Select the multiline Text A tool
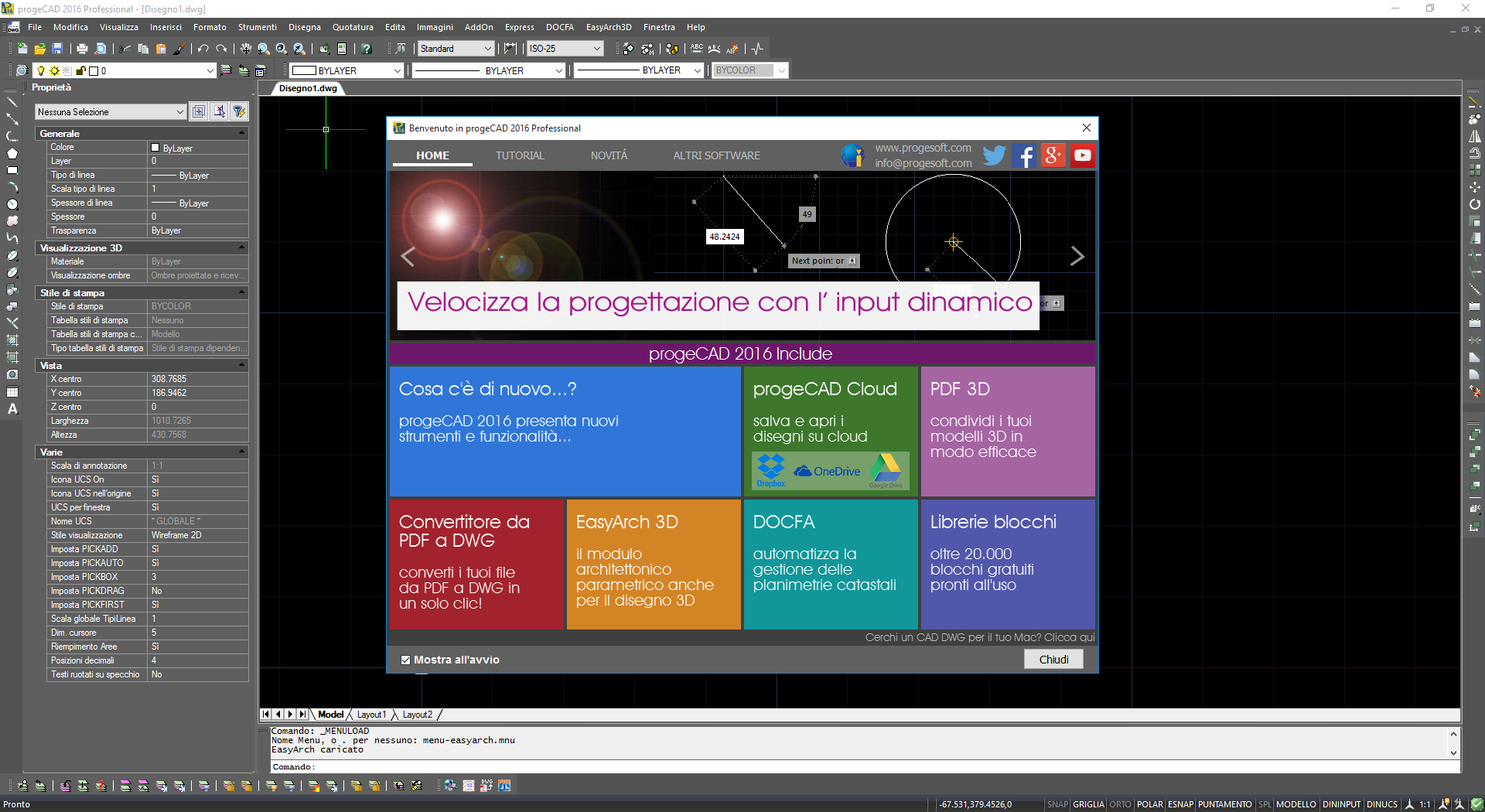This screenshot has height=812, width=1485. pyautogui.click(x=12, y=409)
